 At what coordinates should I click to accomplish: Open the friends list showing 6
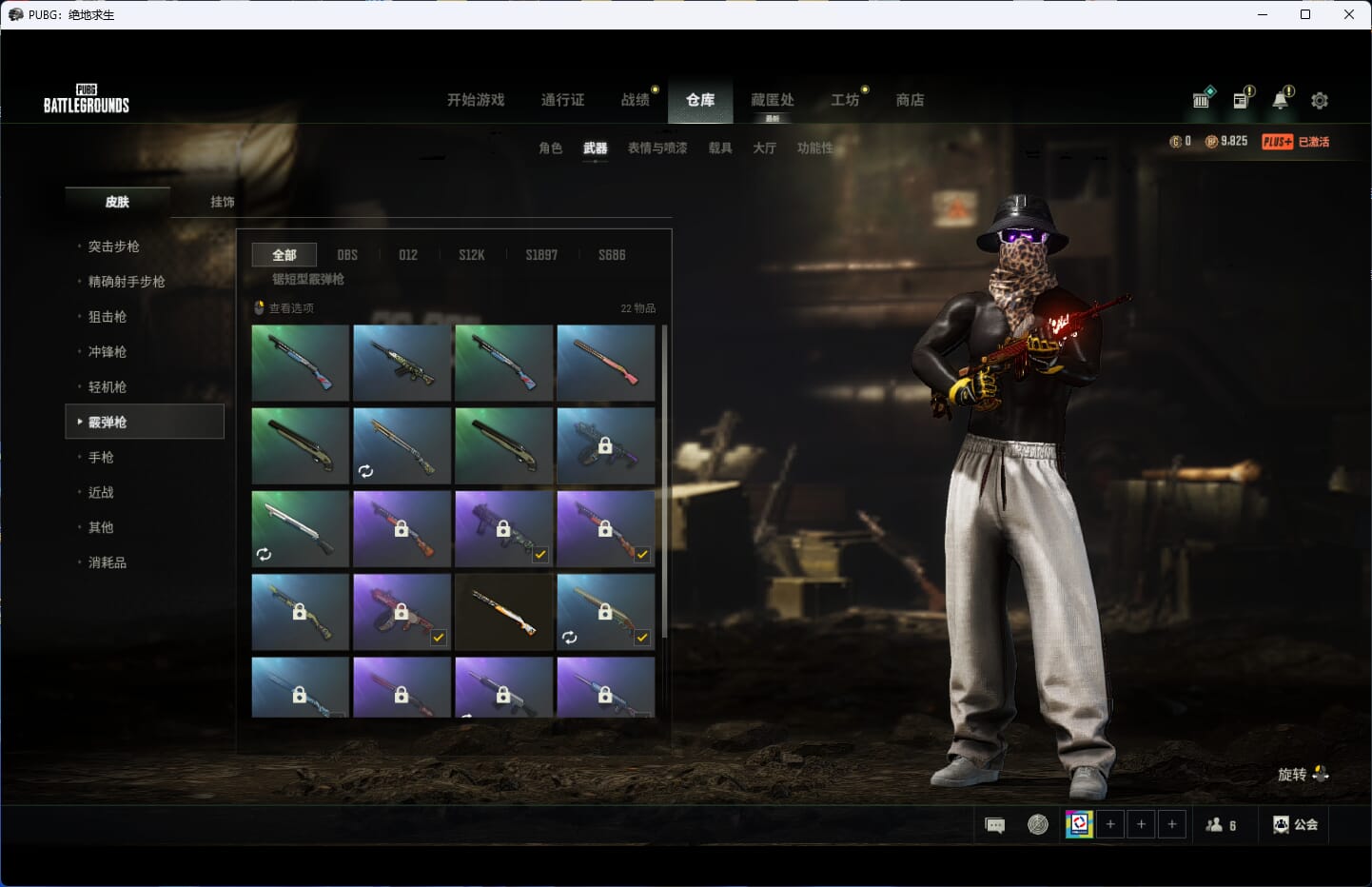click(1221, 825)
